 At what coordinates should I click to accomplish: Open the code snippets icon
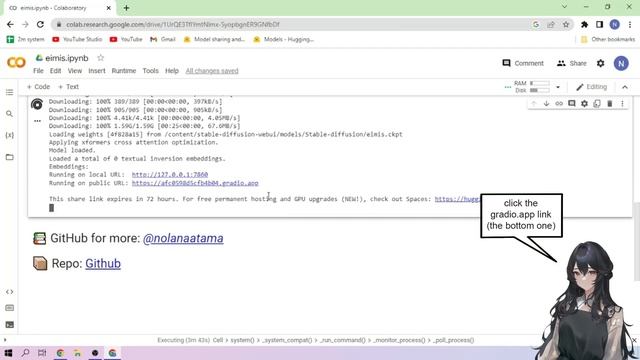pyautogui.click(x=9, y=292)
